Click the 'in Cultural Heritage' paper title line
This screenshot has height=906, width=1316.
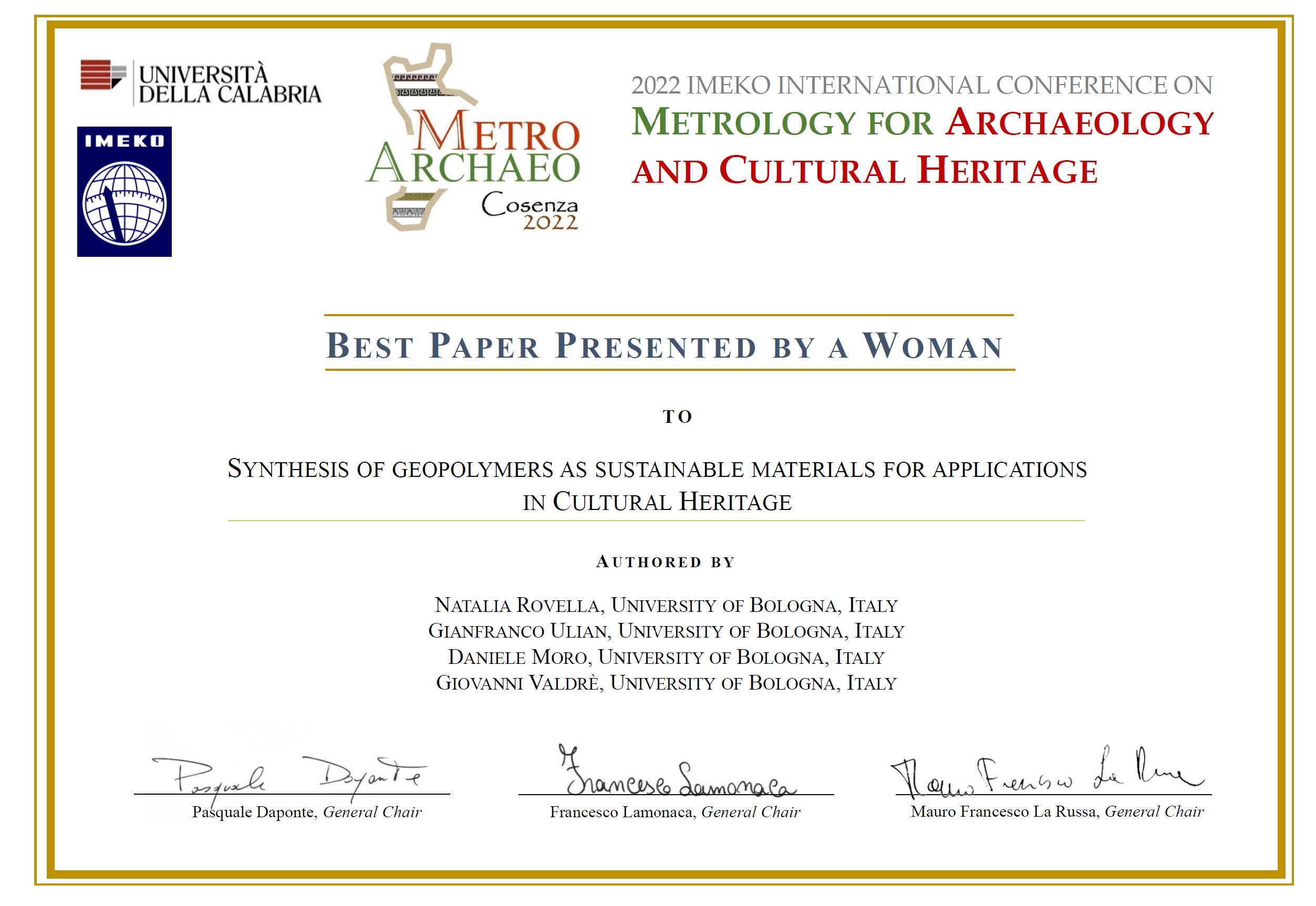(657, 502)
